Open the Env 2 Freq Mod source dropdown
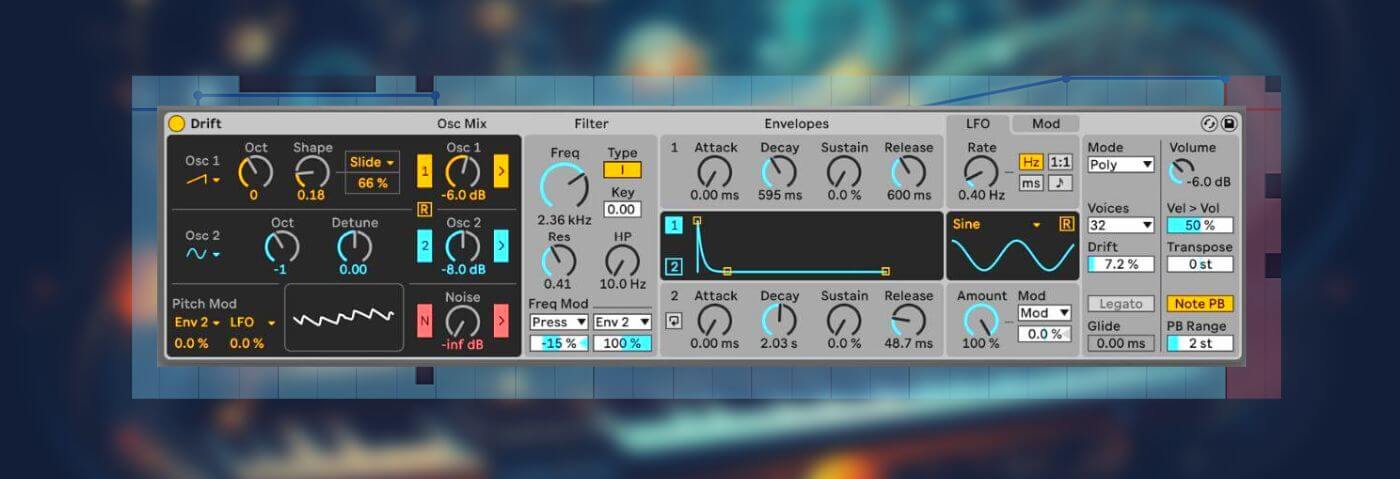 (x=622, y=322)
